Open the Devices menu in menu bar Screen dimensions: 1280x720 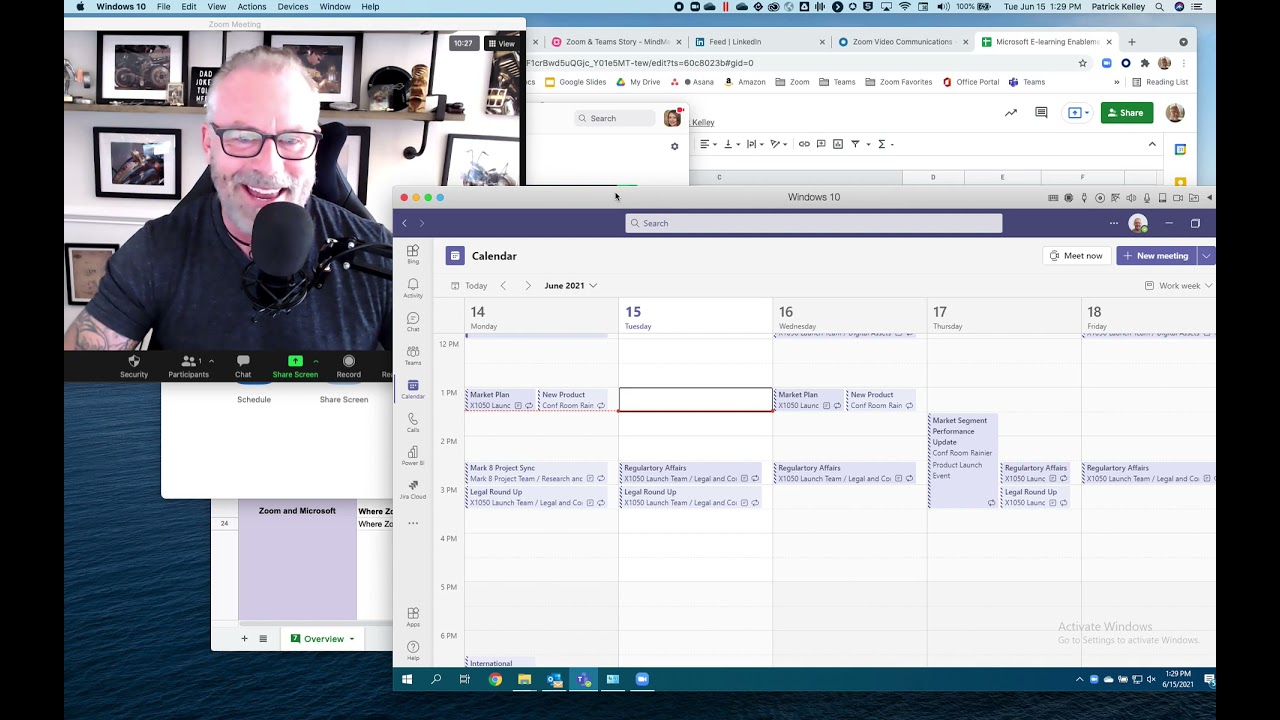[293, 7]
